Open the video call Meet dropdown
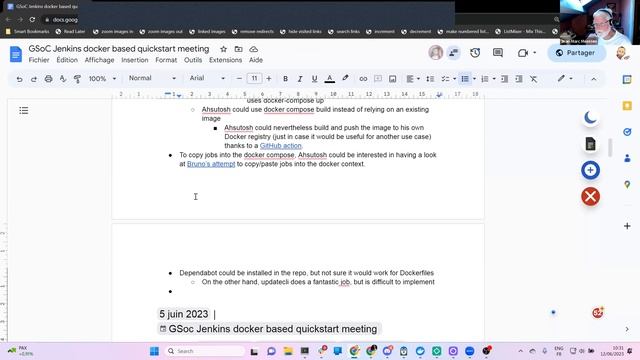640x360 pixels. [x=527, y=53]
